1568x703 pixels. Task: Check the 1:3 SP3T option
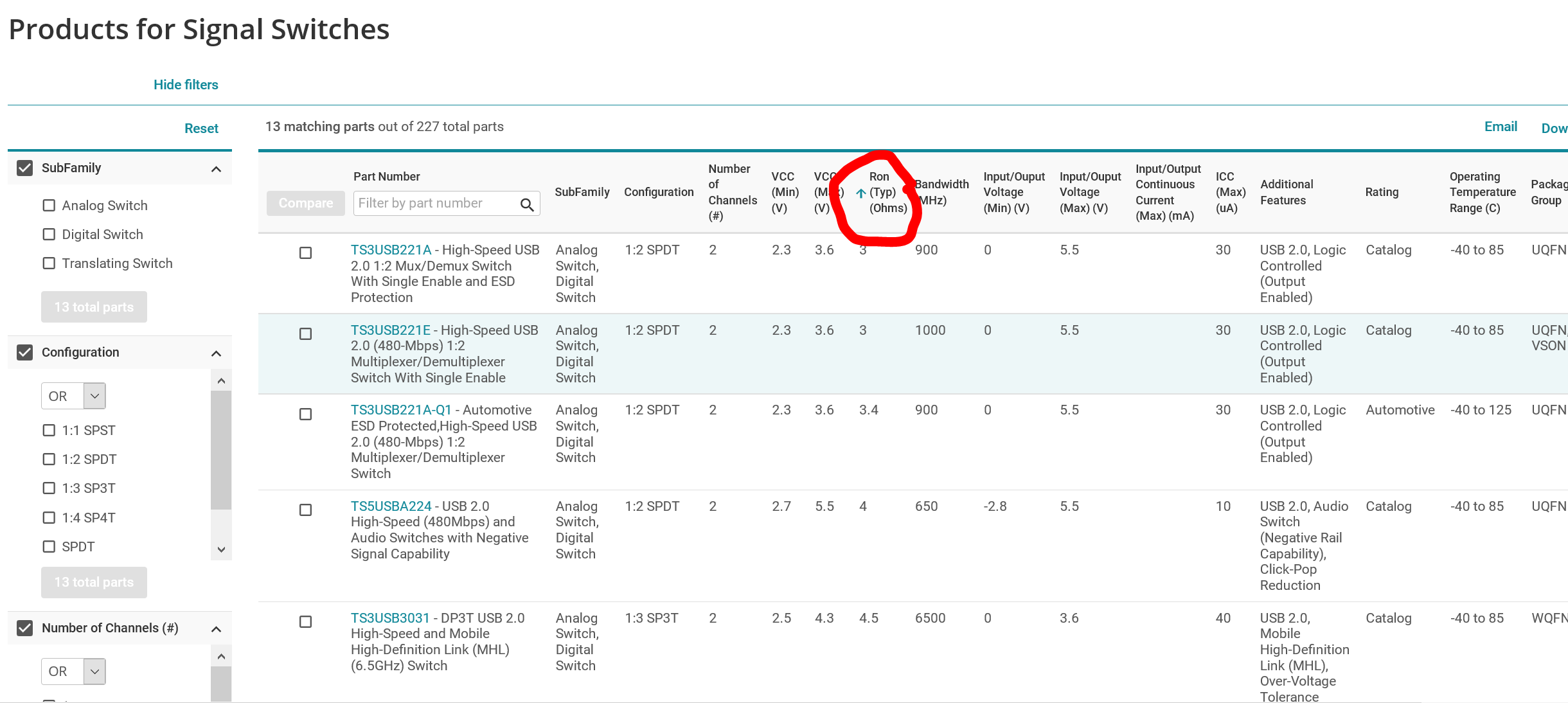(x=49, y=488)
